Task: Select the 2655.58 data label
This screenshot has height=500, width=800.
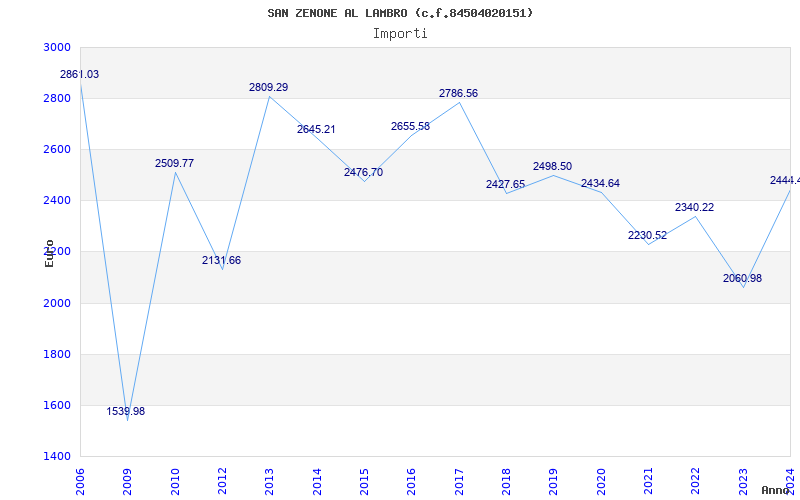Action: coord(410,127)
